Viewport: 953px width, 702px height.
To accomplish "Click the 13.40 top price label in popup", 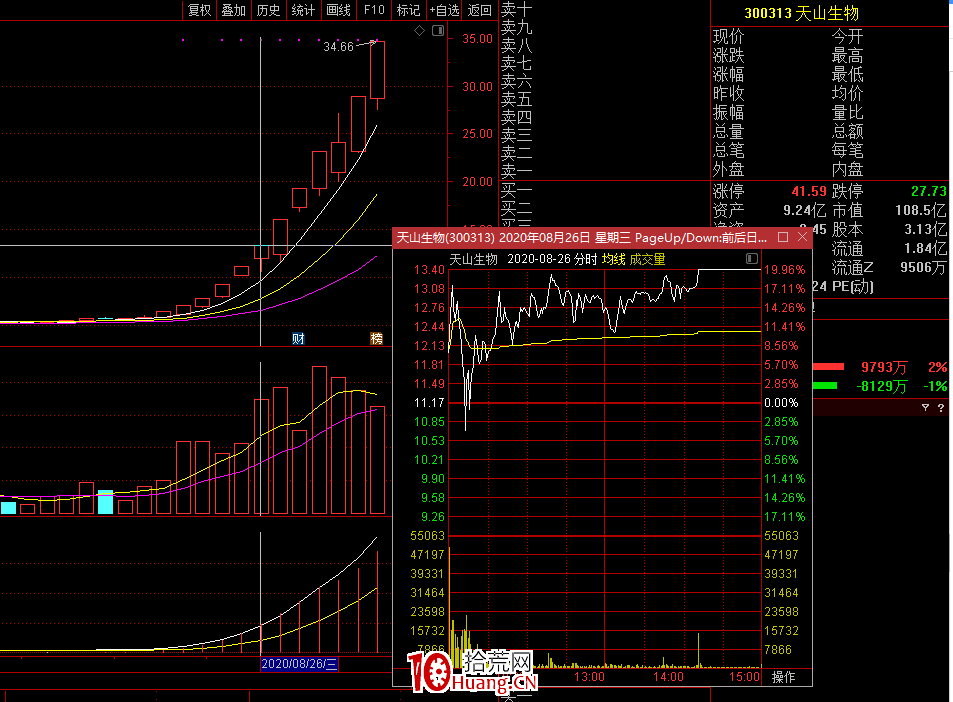I will [x=429, y=270].
